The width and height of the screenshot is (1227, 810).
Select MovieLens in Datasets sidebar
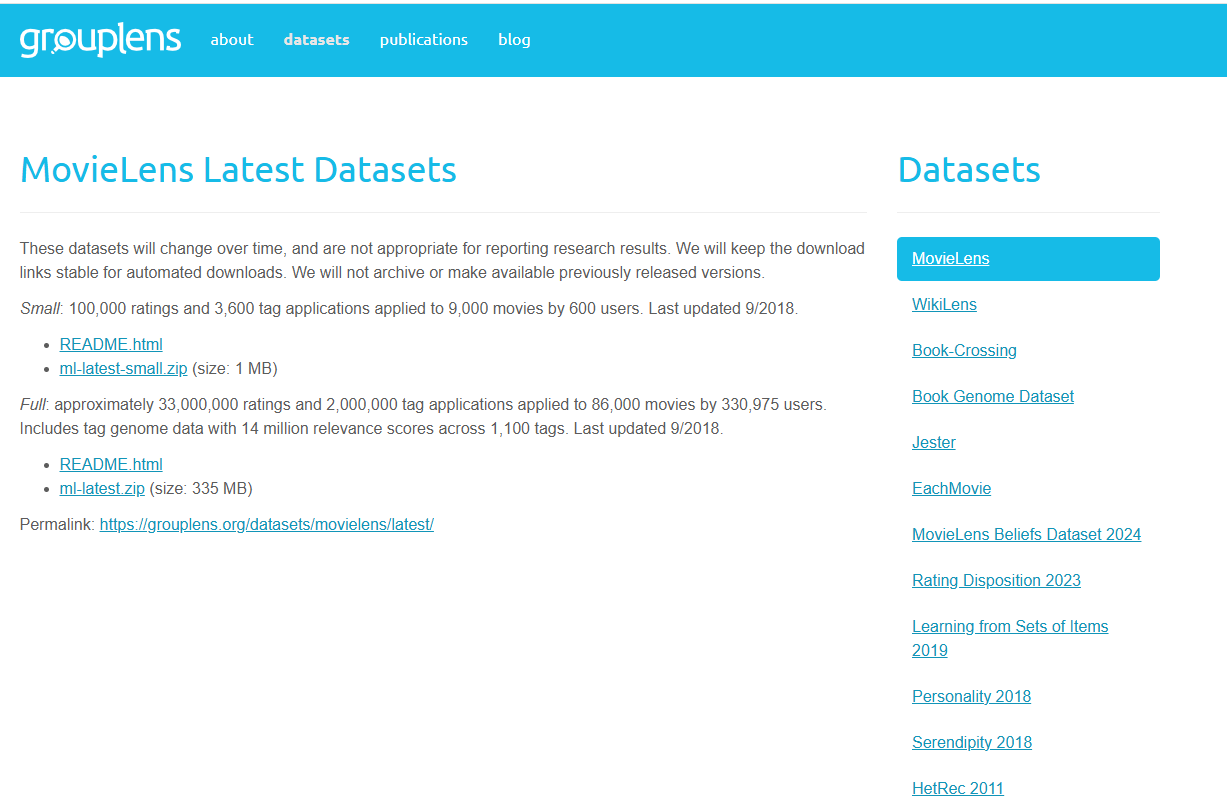point(1028,259)
